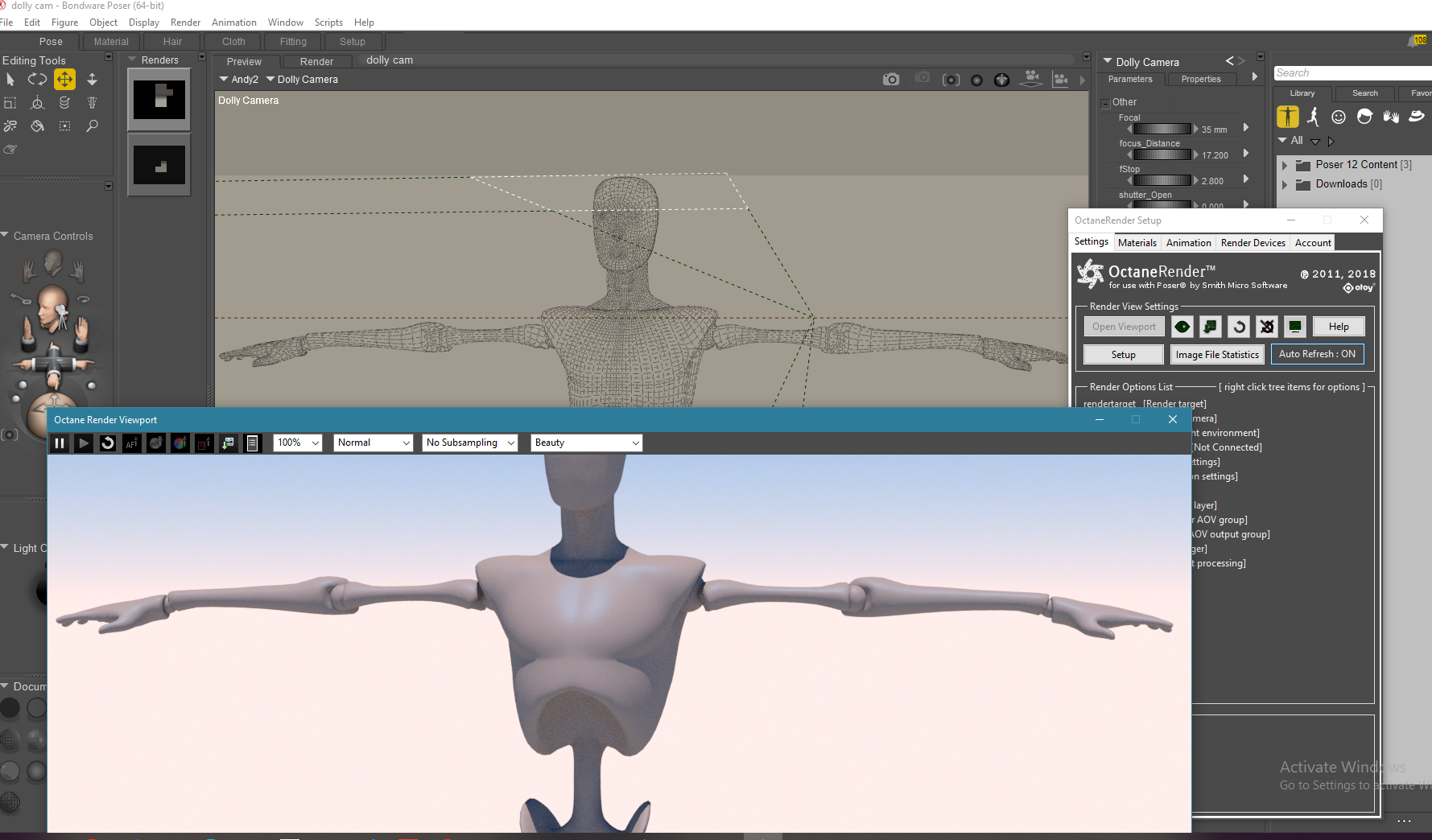1432x840 pixels.
Task: Click the green monitor icon in OctaneRender Setup
Action: point(1295,327)
